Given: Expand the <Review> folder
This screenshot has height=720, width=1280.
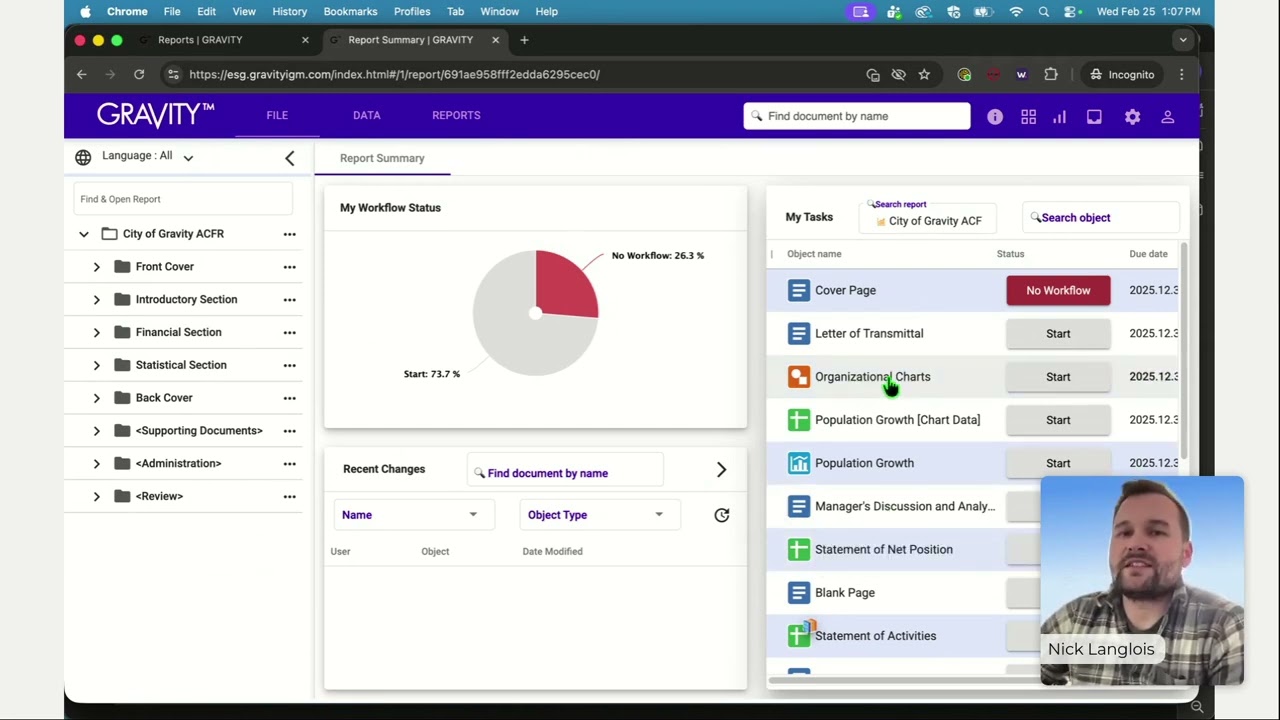Looking at the screenshot, I should click(x=96, y=496).
